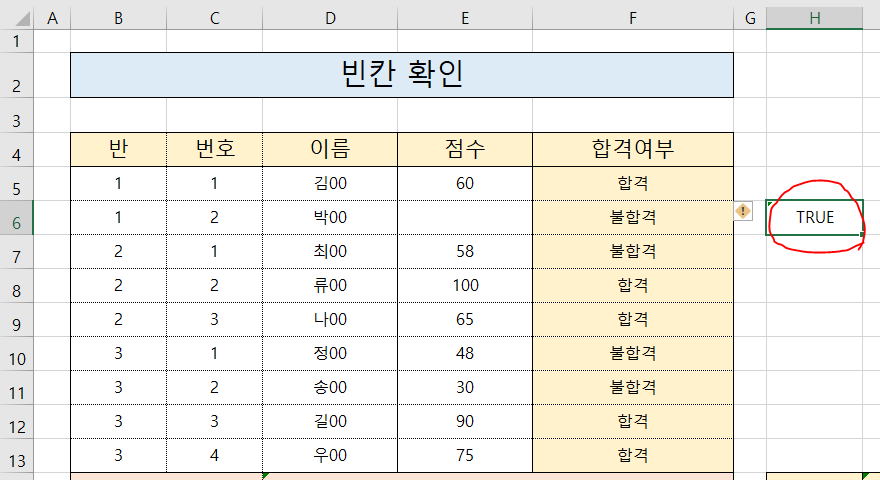880x480 pixels.
Task: Click the name cell '길00'
Action: 330,421
